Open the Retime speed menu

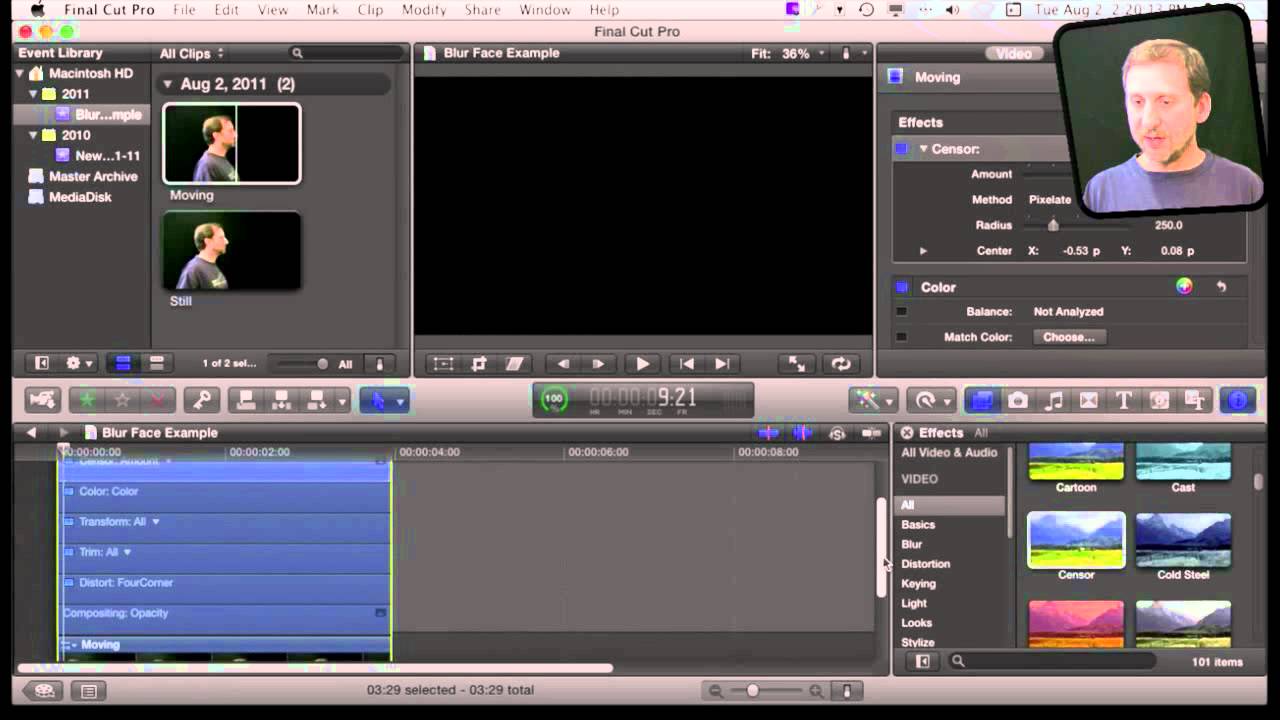pyautogui.click(x=931, y=400)
